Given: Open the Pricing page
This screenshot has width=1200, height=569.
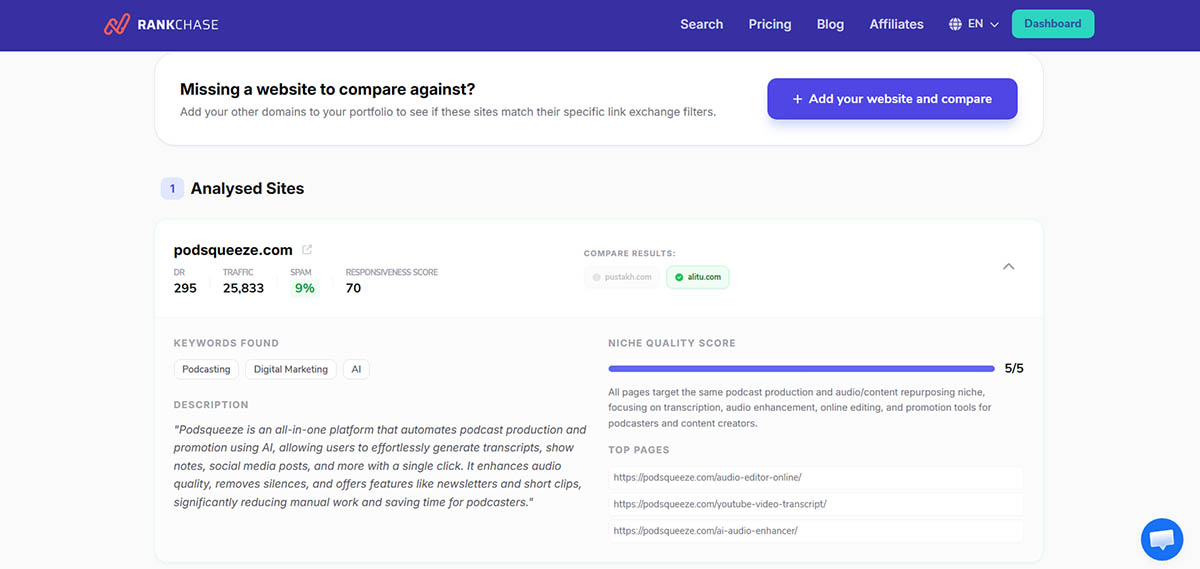Looking at the screenshot, I should 770,24.
